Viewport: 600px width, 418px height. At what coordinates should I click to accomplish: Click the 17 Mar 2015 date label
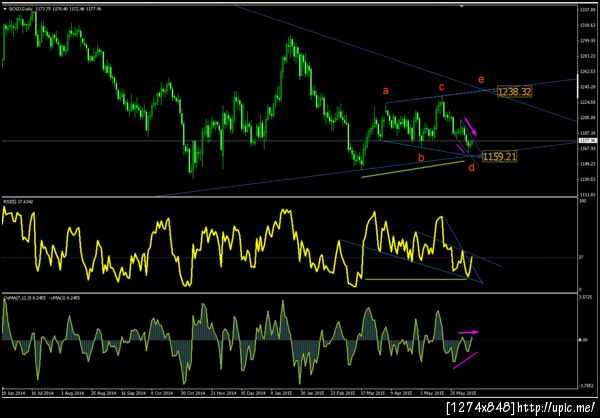pos(373,393)
